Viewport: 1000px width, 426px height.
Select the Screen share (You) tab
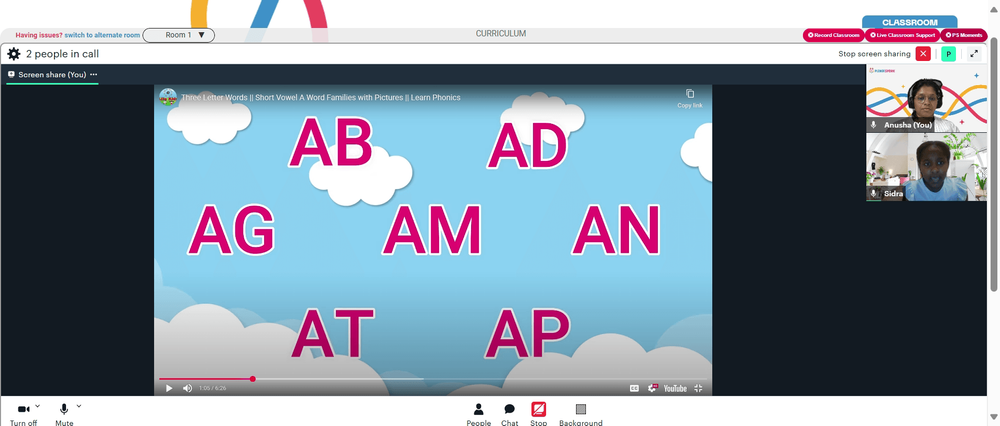point(52,75)
